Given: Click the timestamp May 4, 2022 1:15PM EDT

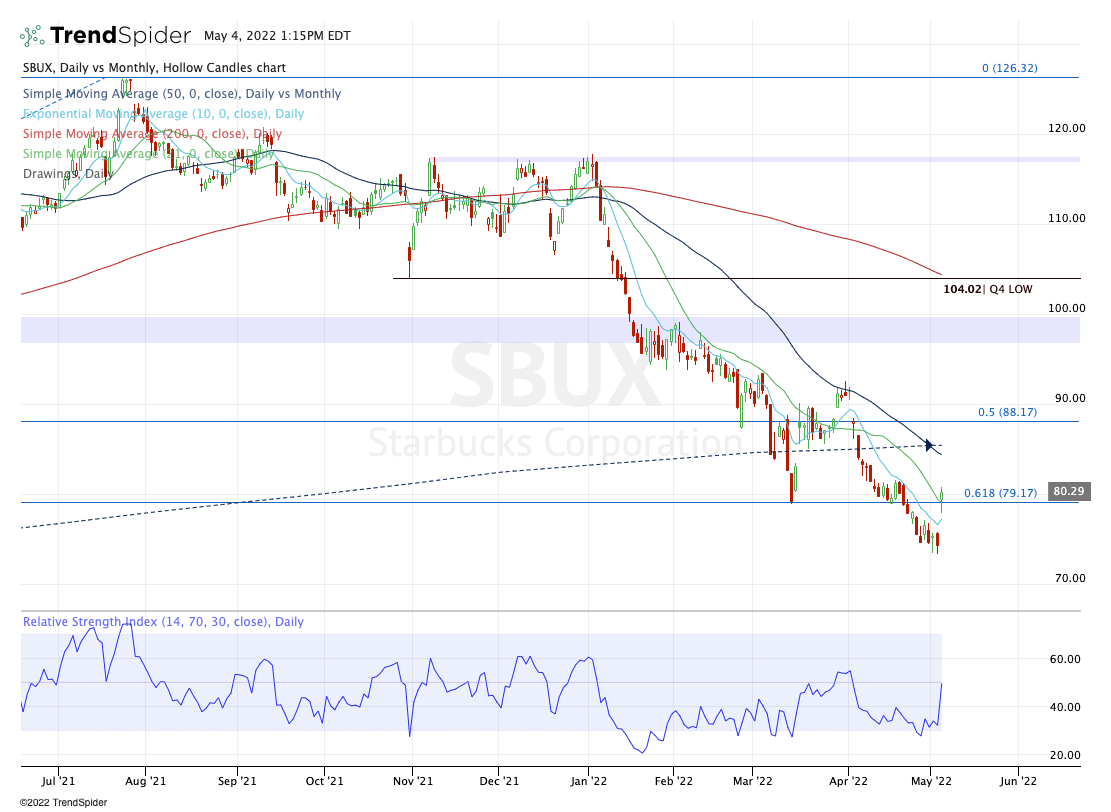Looking at the screenshot, I should point(277,35).
